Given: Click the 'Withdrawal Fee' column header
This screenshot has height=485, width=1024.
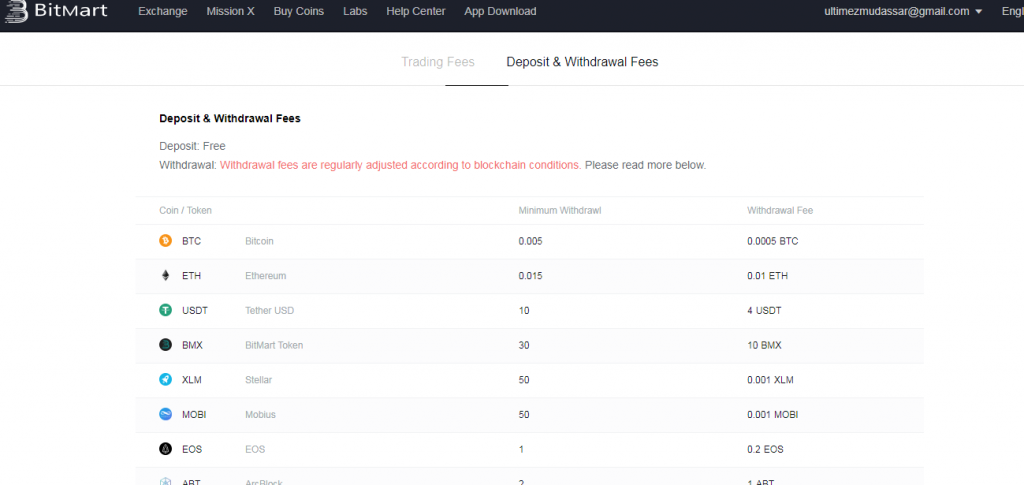Looking at the screenshot, I should point(780,211).
